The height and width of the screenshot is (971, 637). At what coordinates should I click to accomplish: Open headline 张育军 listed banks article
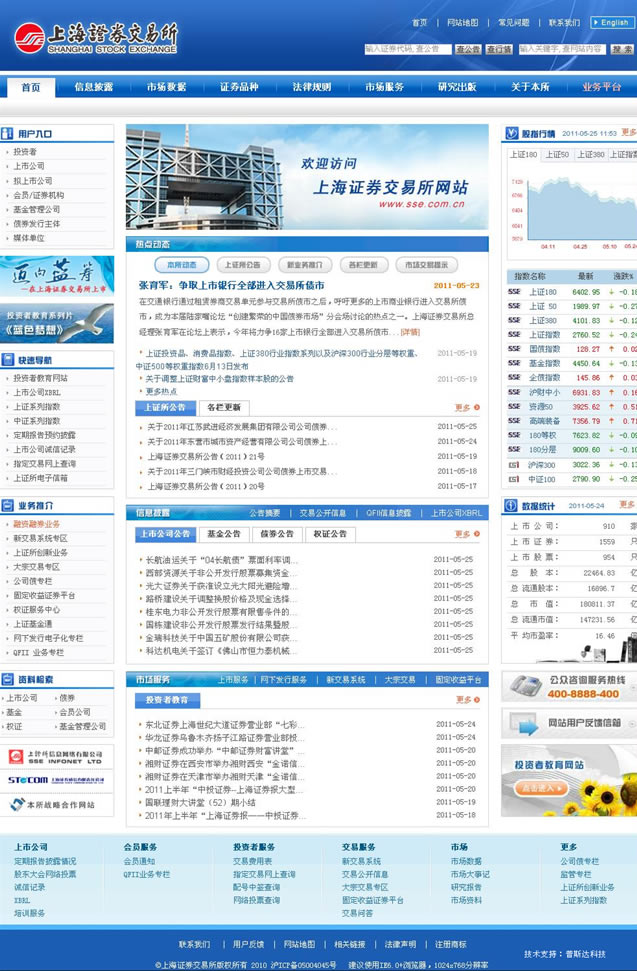[x=231, y=285]
